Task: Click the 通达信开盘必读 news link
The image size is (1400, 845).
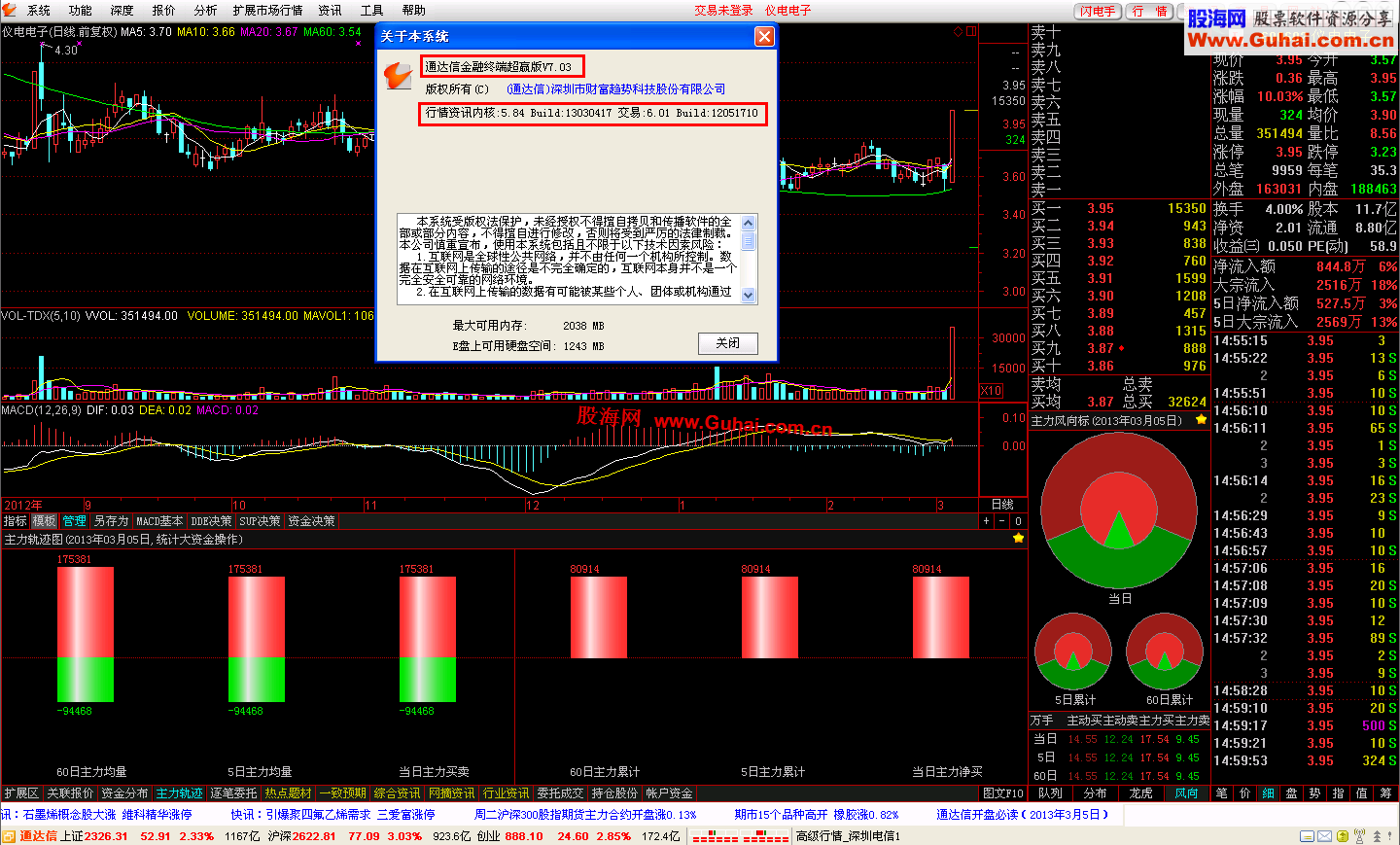Action: [1022, 815]
